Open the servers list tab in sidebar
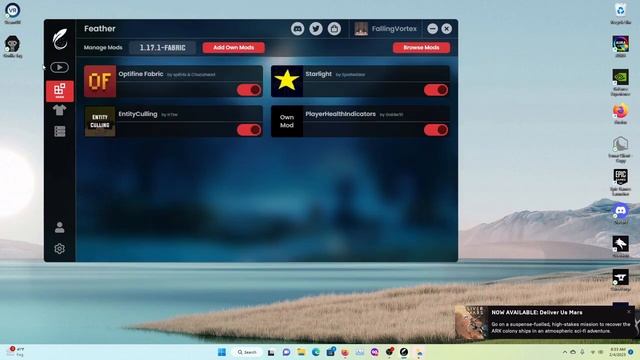Screen dimensions: 640x360 (60, 131)
